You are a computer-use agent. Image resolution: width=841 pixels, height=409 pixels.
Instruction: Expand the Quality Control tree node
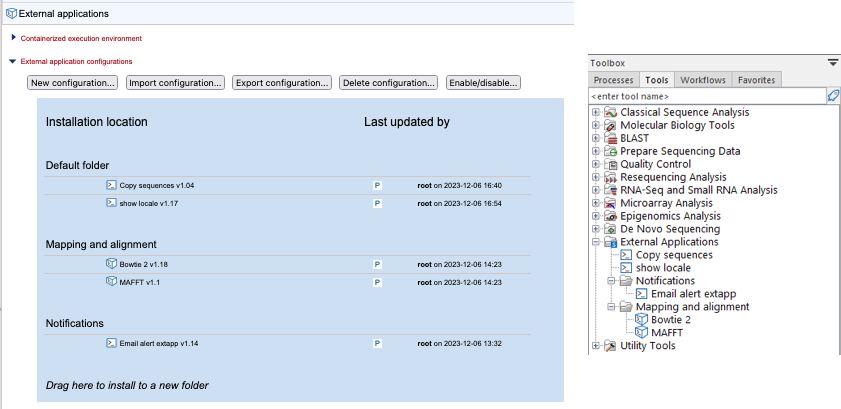(595, 164)
